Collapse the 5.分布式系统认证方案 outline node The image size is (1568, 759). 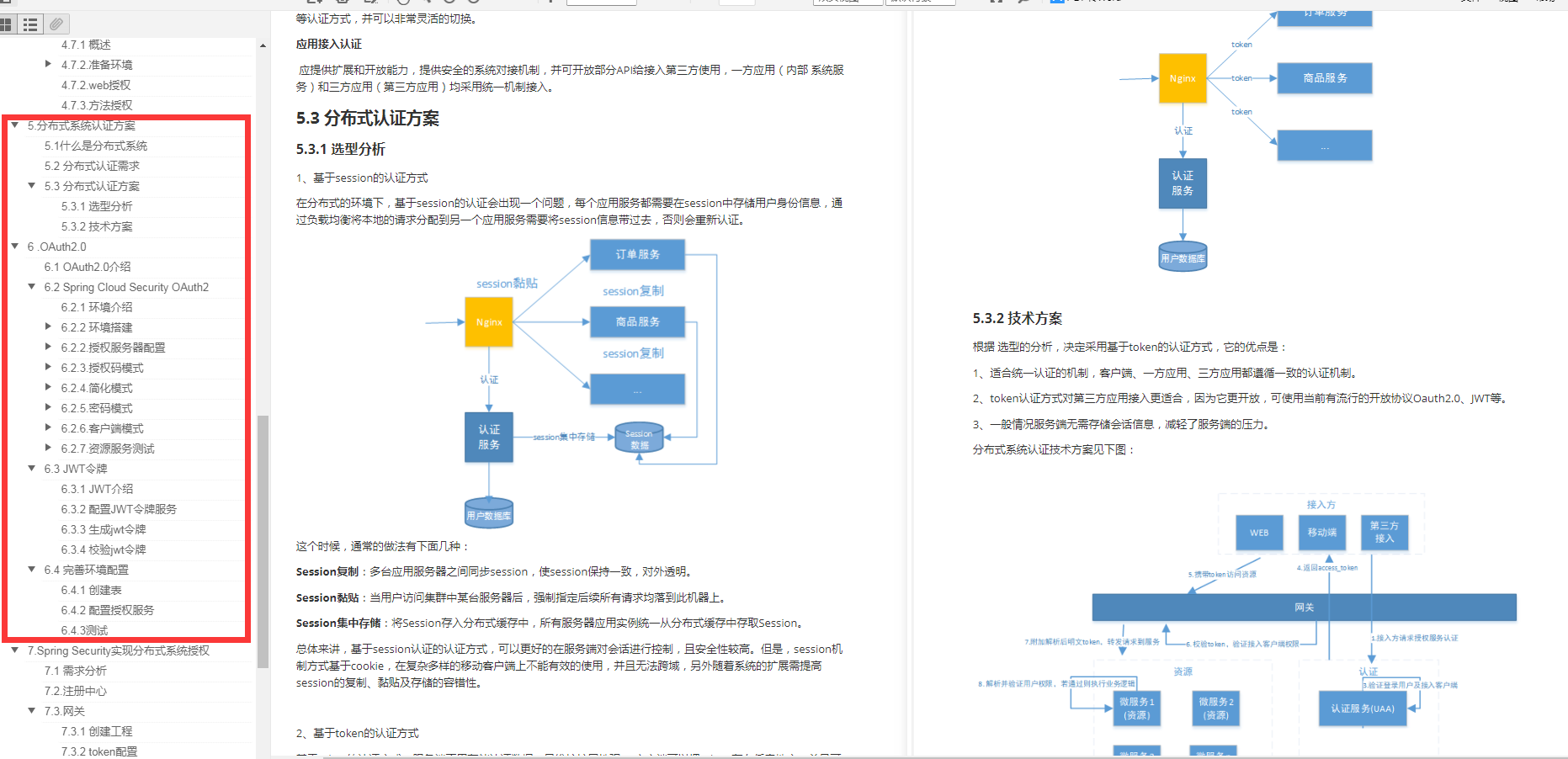tap(15, 125)
